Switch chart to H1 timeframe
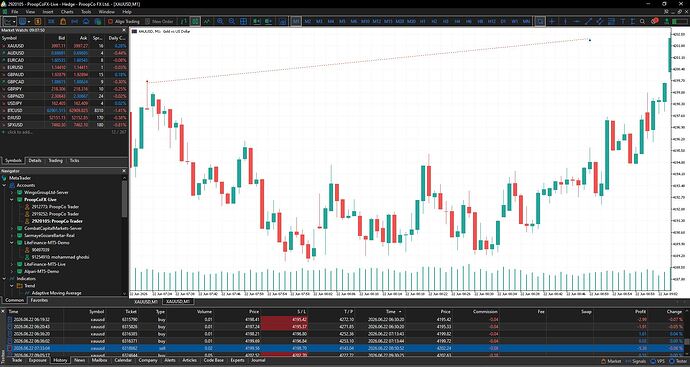Image resolution: width=690 pixels, height=367 pixels. [423, 21]
